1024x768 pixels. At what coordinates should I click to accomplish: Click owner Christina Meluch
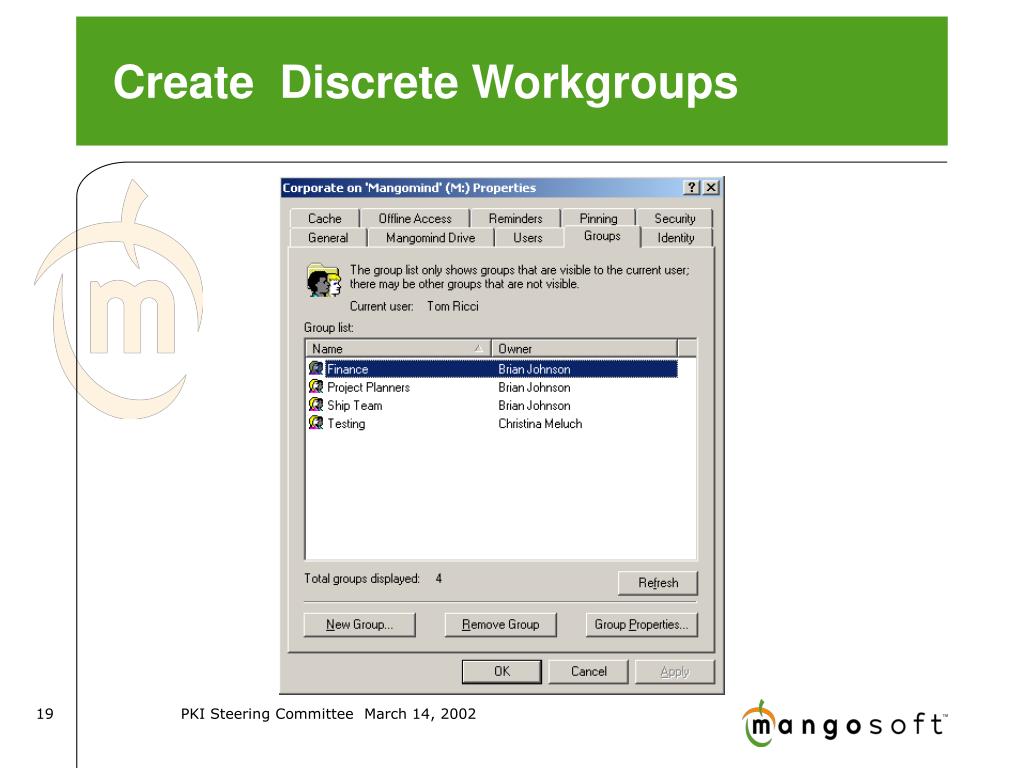click(x=540, y=424)
